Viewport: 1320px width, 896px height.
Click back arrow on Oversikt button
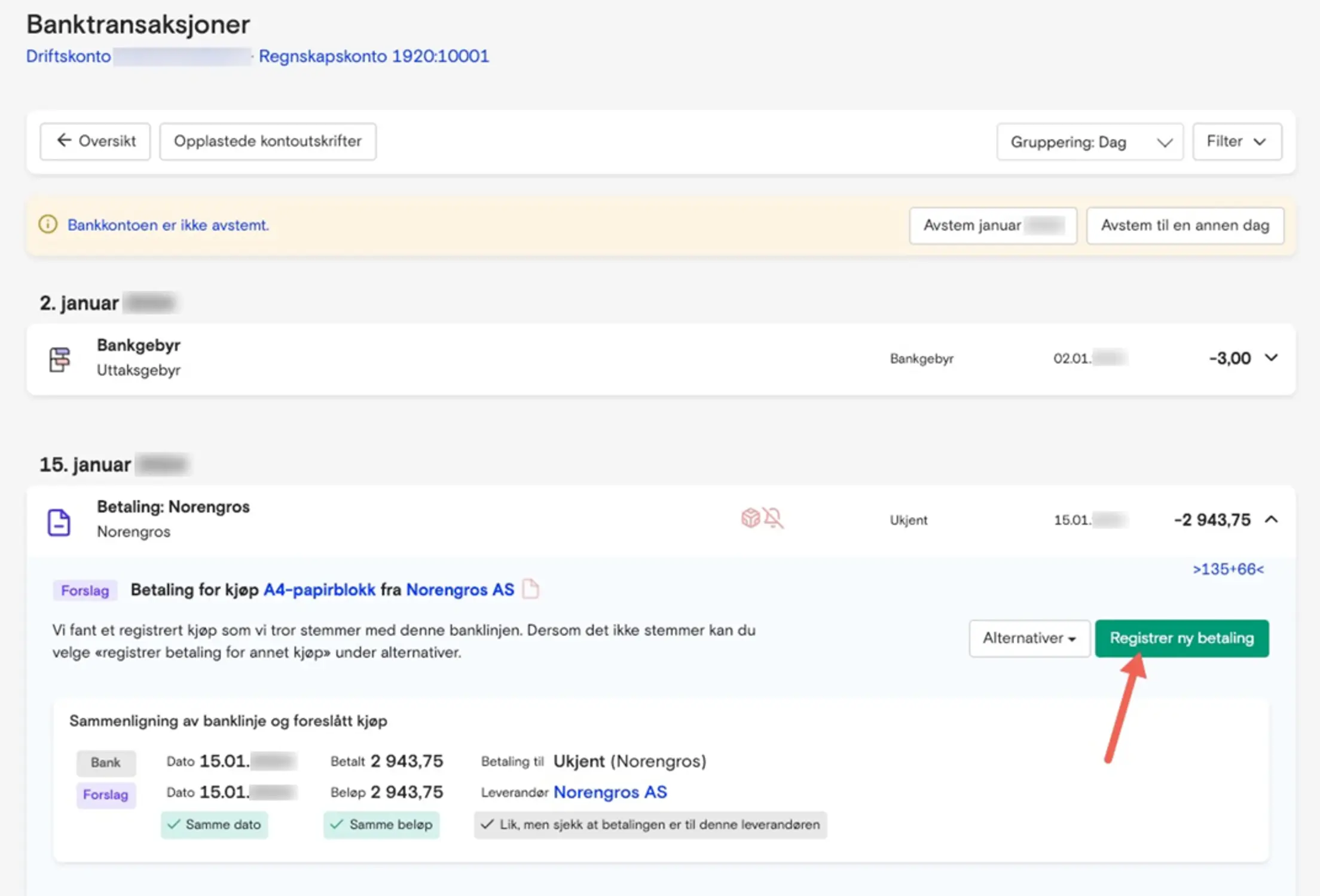pyautogui.click(x=64, y=140)
